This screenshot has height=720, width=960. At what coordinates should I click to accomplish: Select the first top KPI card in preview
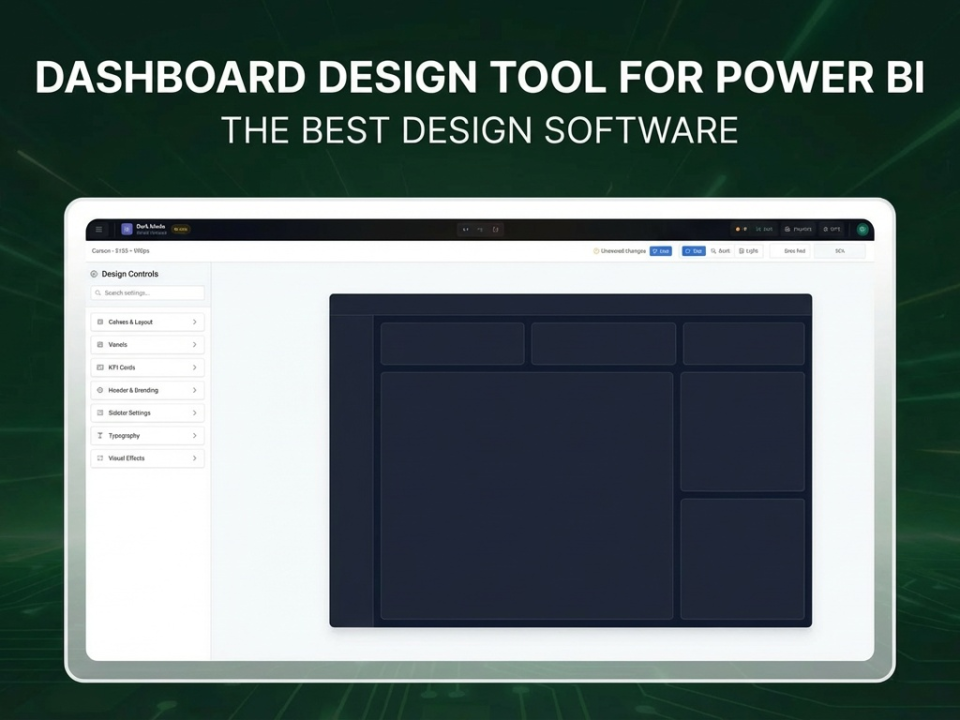click(x=452, y=343)
